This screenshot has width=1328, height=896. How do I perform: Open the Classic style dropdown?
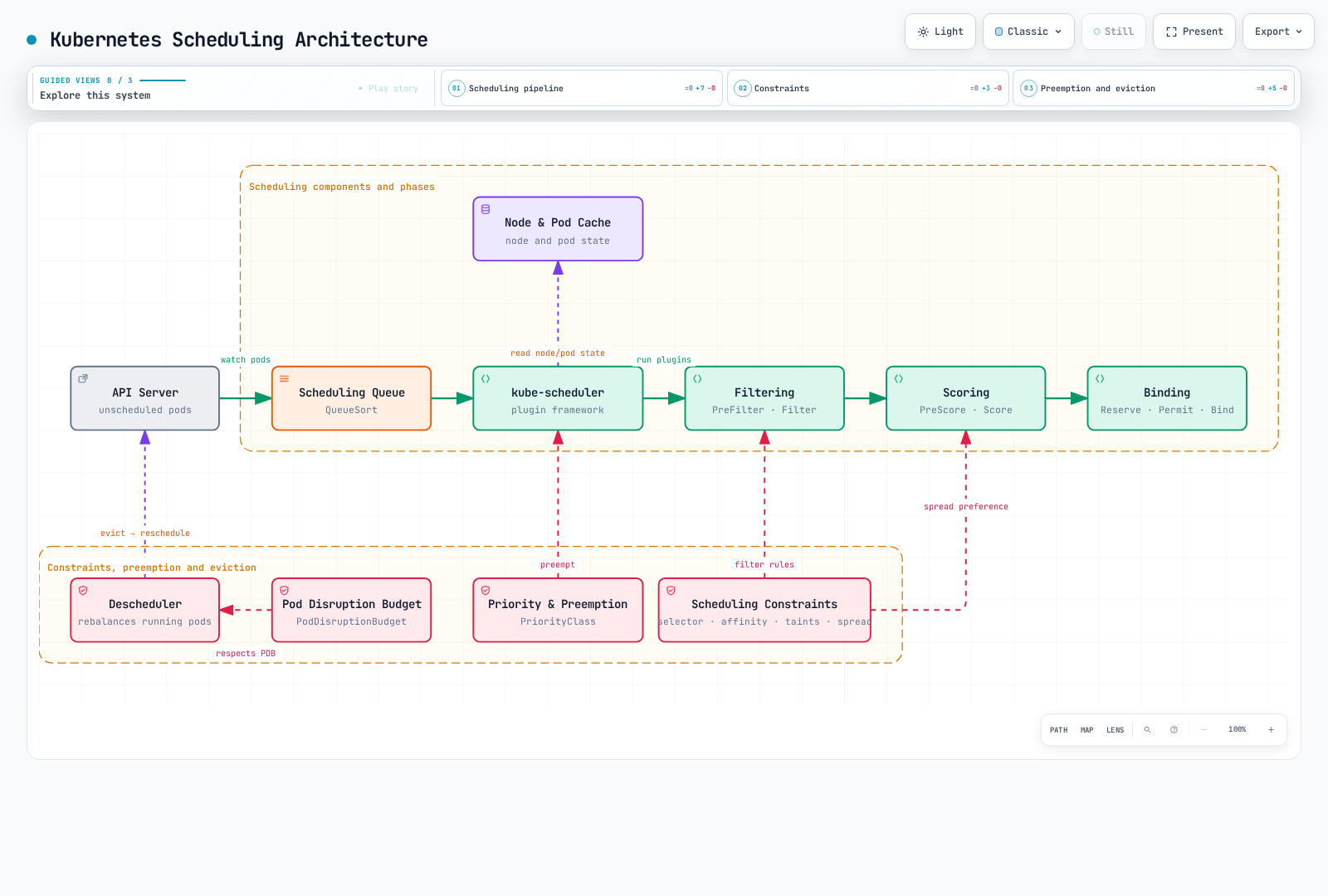coord(1028,32)
